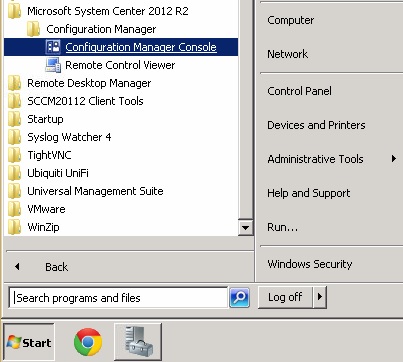Screen dimensions: 403x362
Task: Expand 'Remote Desktop Manager' folder label
Action: (x=89, y=83)
